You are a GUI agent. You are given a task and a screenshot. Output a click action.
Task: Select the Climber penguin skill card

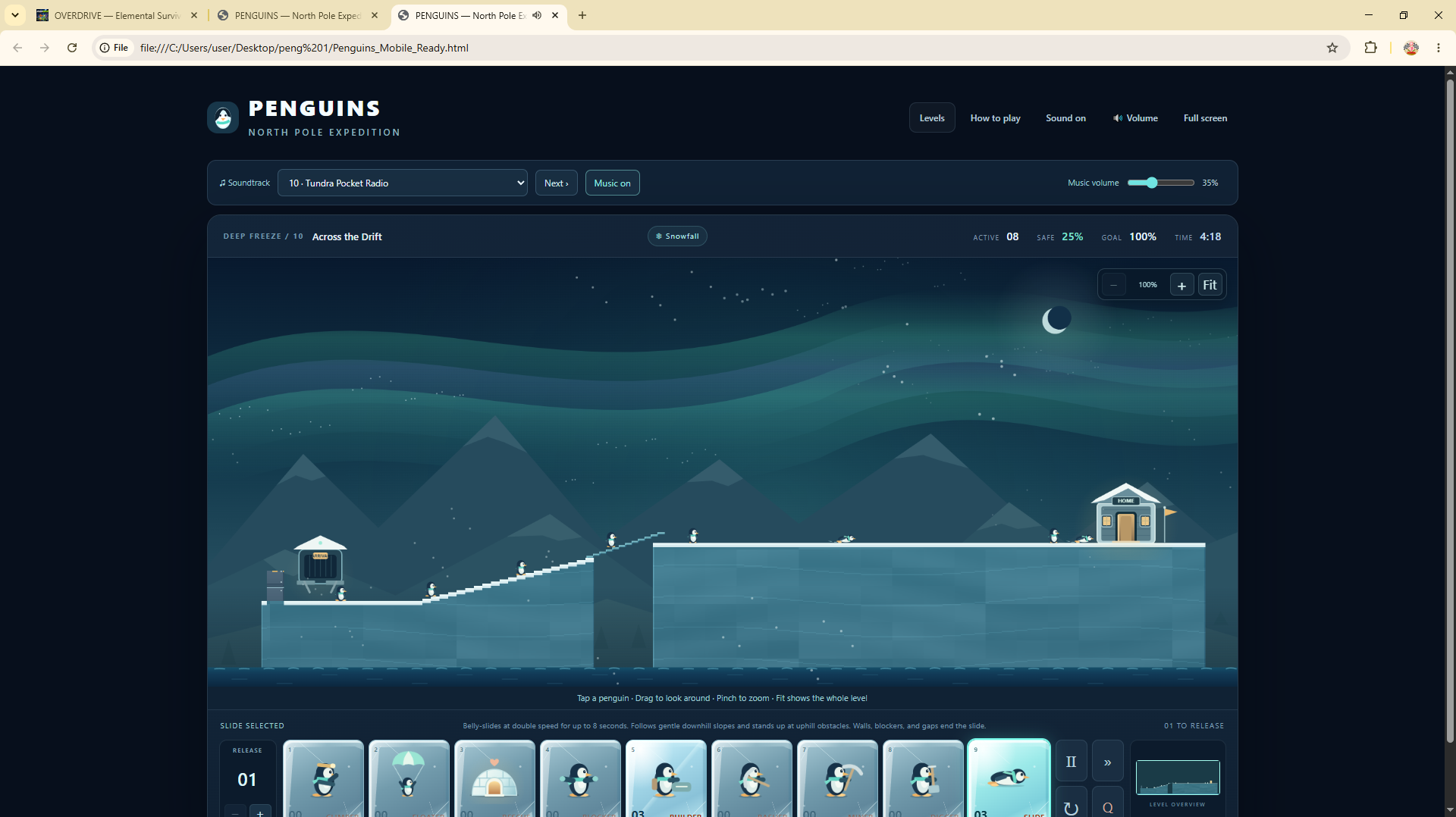(x=323, y=778)
